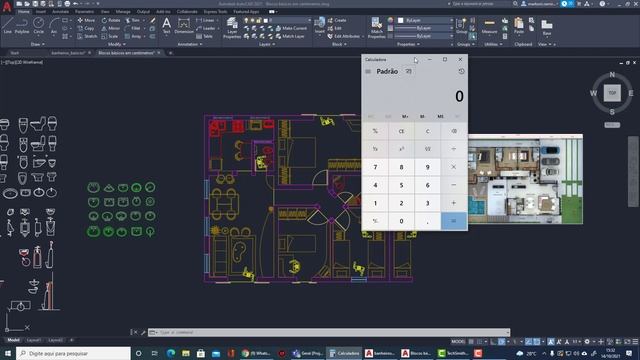Click the Measure utility tool
The width and height of the screenshot is (640, 360).
pos(489,26)
